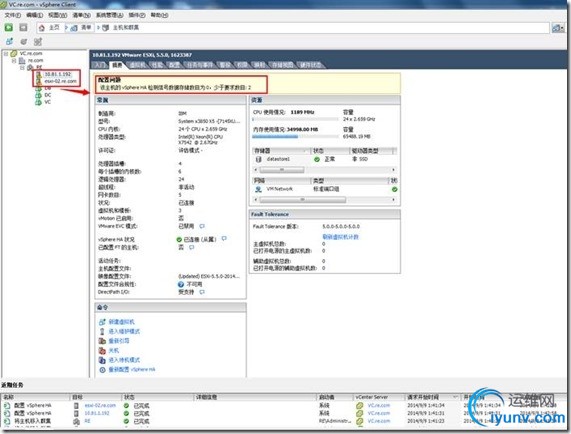The width and height of the screenshot is (571, 434).
Task: Click the DC virtual machine icon in tree
Action: (x=38, y=95)
